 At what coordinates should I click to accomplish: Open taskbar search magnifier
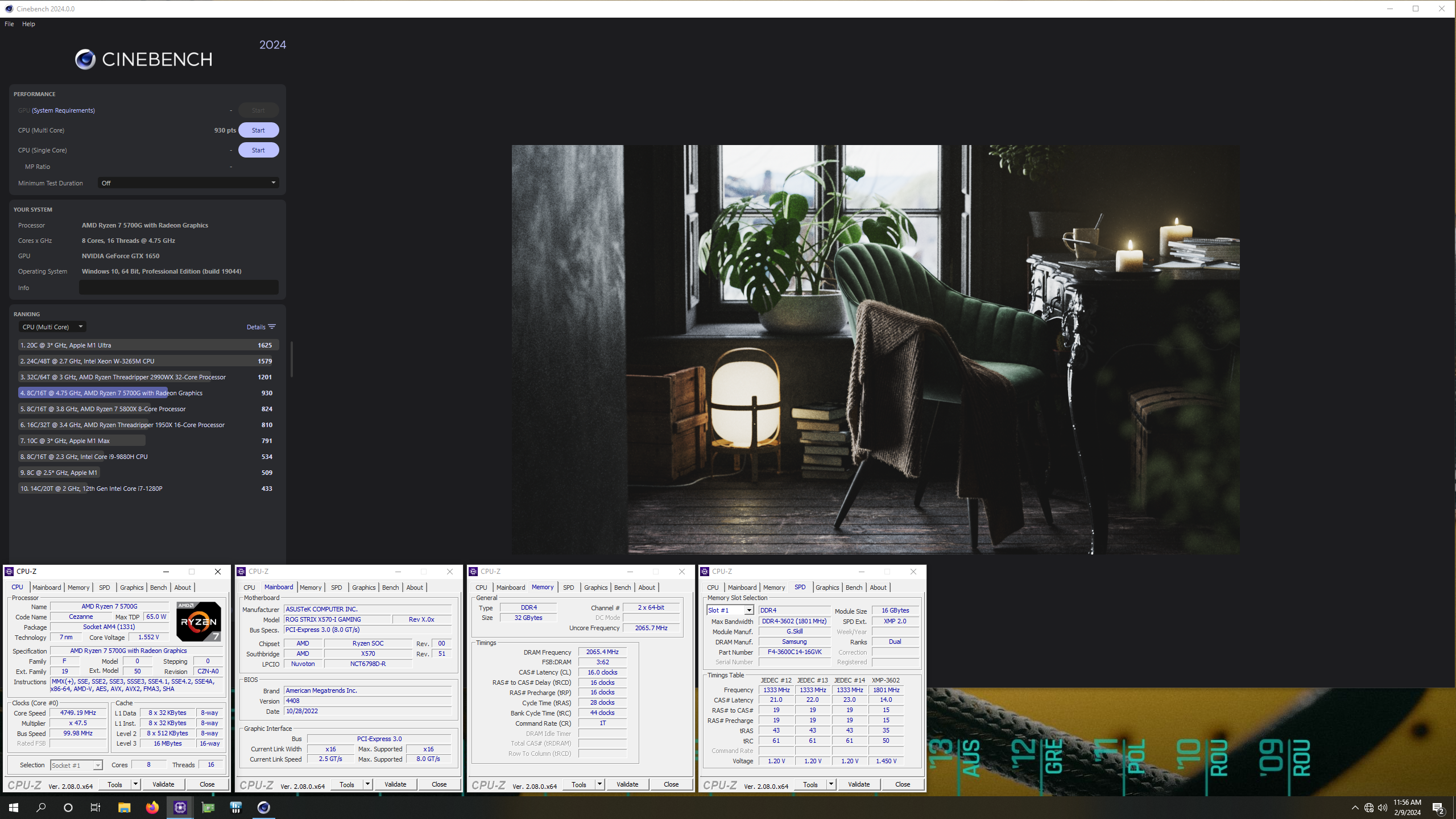[x=41, y=808]
